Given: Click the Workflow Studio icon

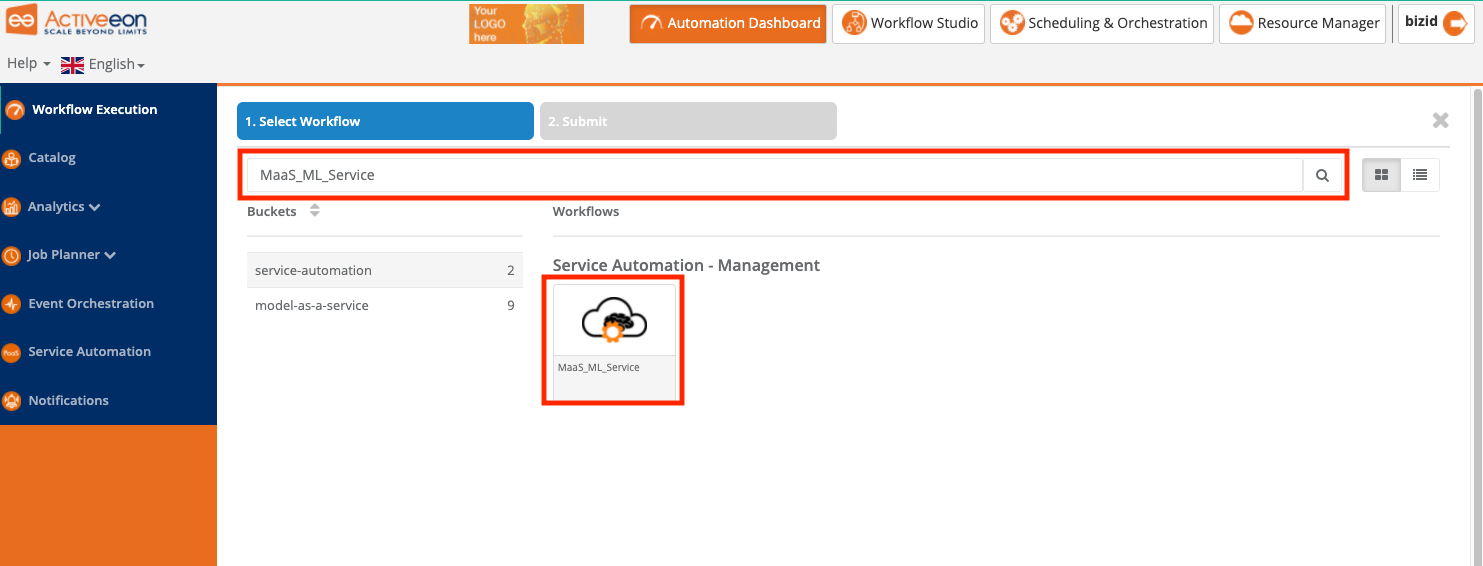Looking at the screenshot, I should (854, 23).
